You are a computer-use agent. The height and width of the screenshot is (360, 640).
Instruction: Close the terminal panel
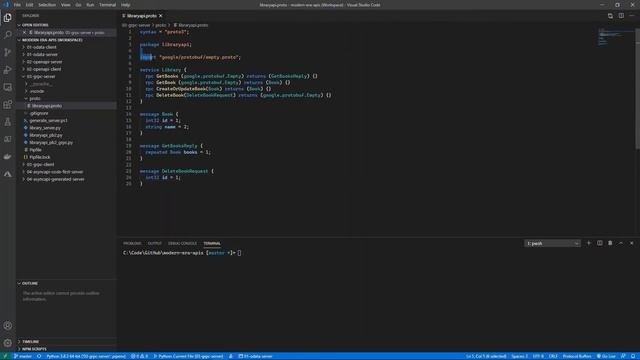[x=631, y=243]
